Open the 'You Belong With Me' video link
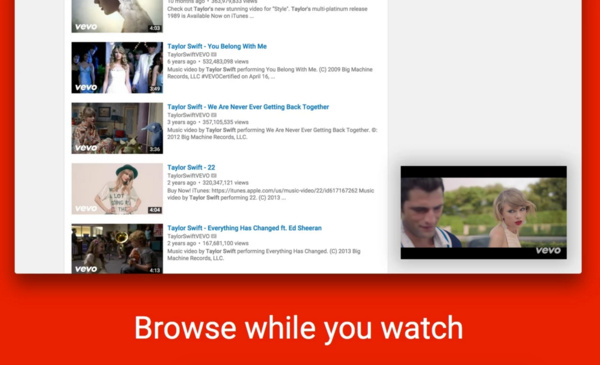Screen dimensions: 600x365 217,46
